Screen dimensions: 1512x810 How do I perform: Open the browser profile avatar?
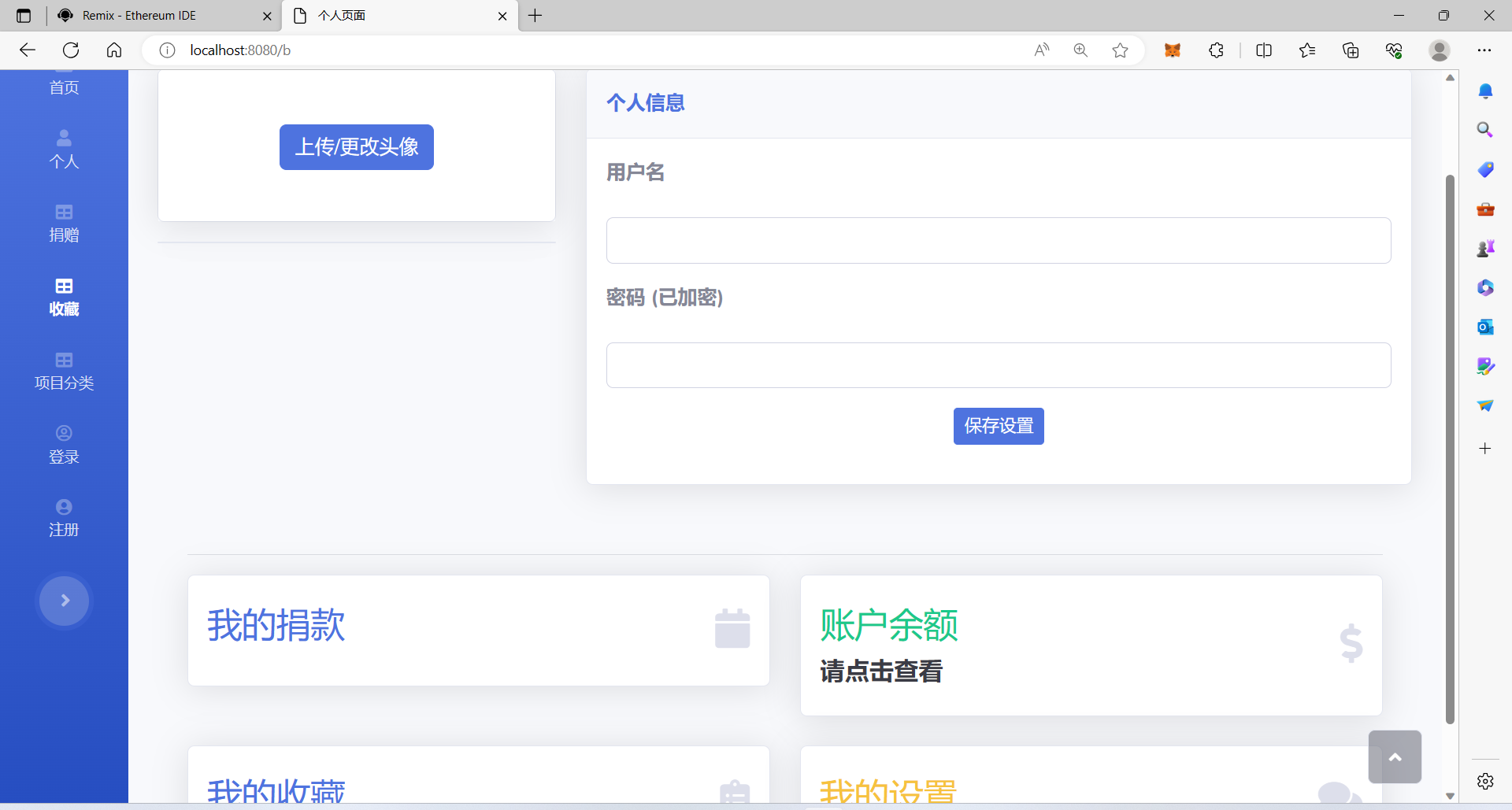coord(1440,50)
